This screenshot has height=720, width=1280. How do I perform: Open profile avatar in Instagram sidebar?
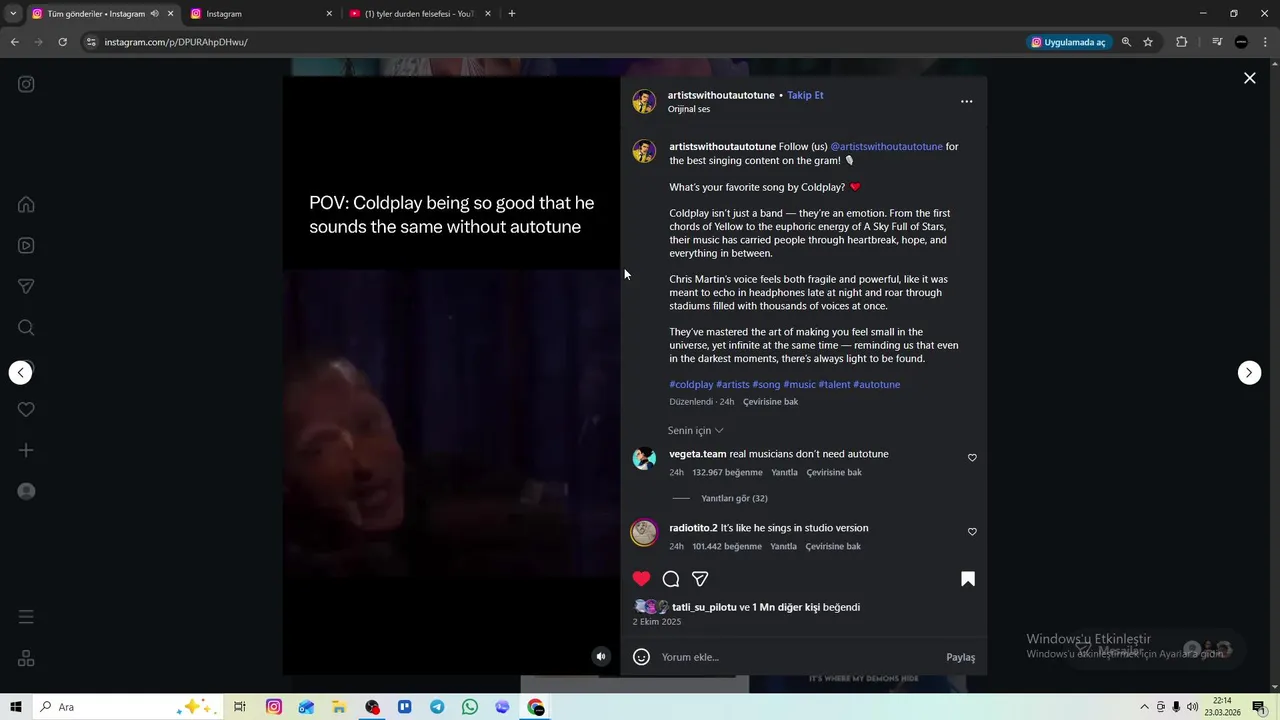[26, 491]
